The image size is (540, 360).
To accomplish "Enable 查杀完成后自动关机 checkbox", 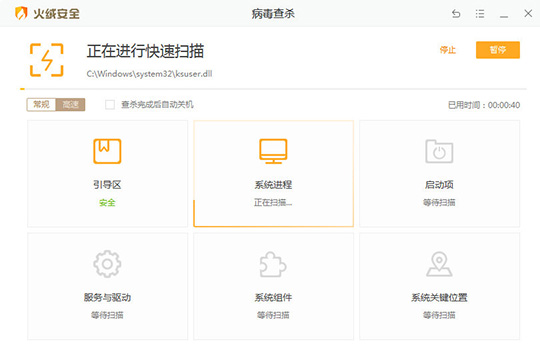I will tap(110, 104).
